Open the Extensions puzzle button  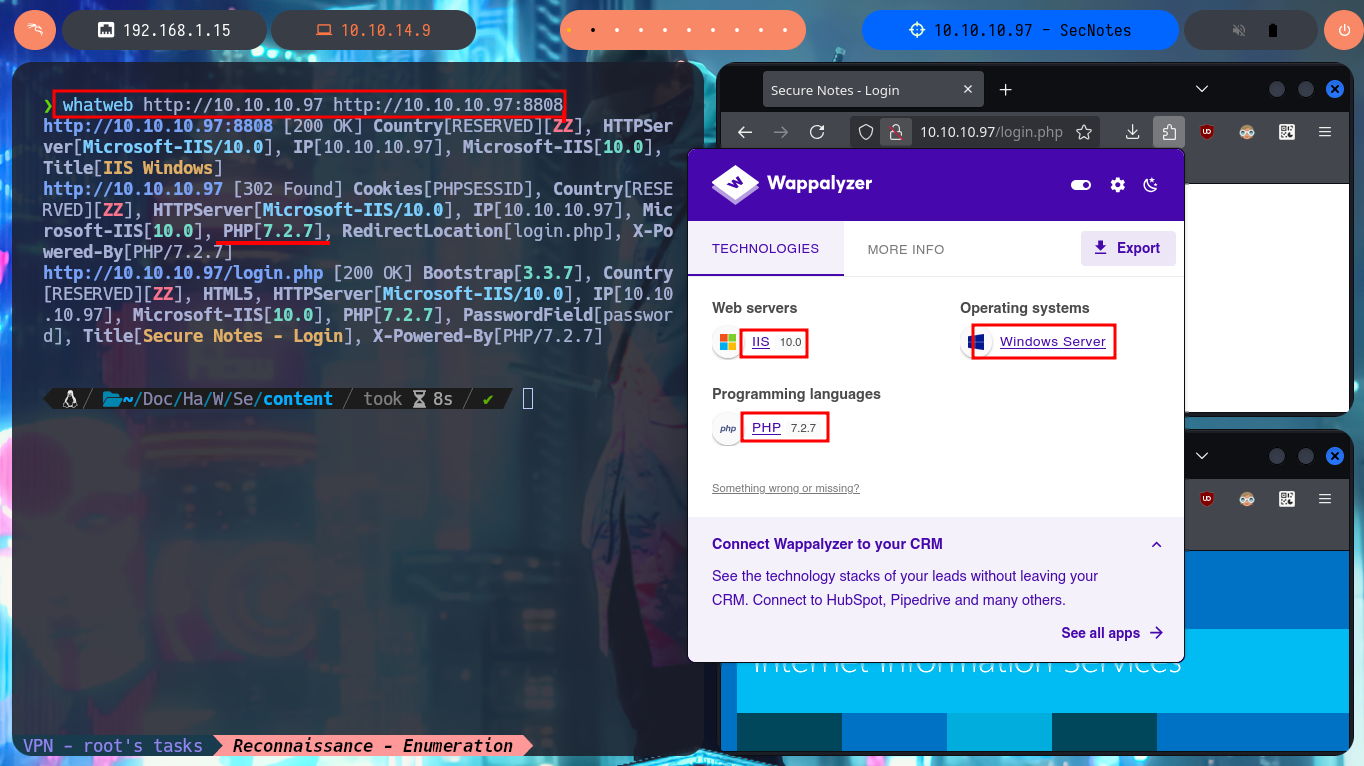pos(1168,132)
